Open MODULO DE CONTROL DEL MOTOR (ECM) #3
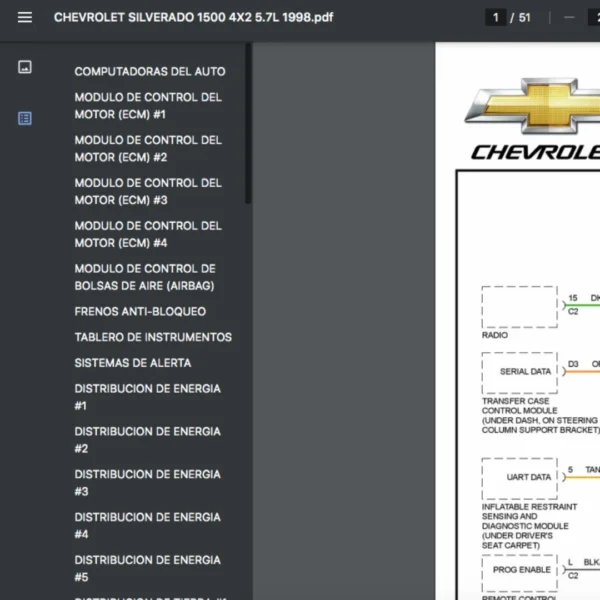This screenshot has height=600, width=600. (x=148, y=191)
